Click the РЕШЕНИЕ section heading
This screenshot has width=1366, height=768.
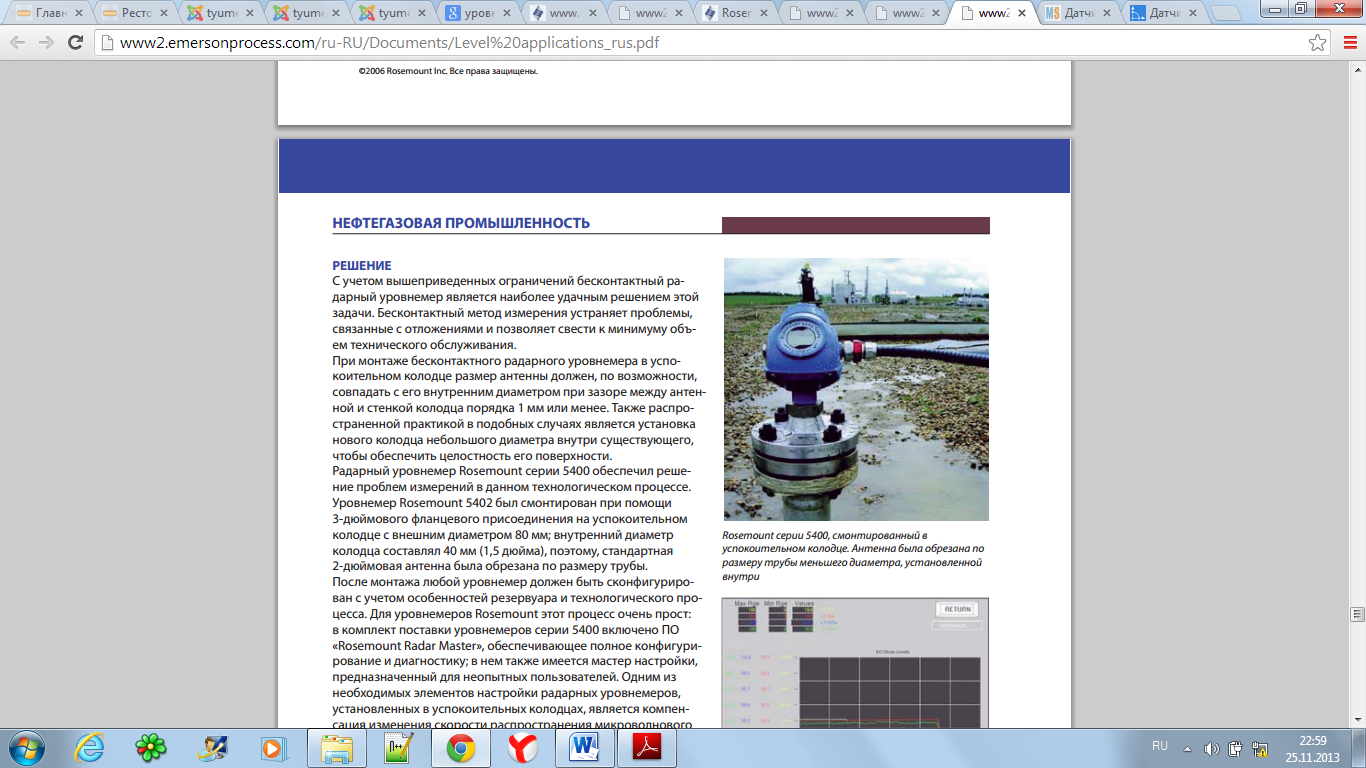click(x=362, y=266)
